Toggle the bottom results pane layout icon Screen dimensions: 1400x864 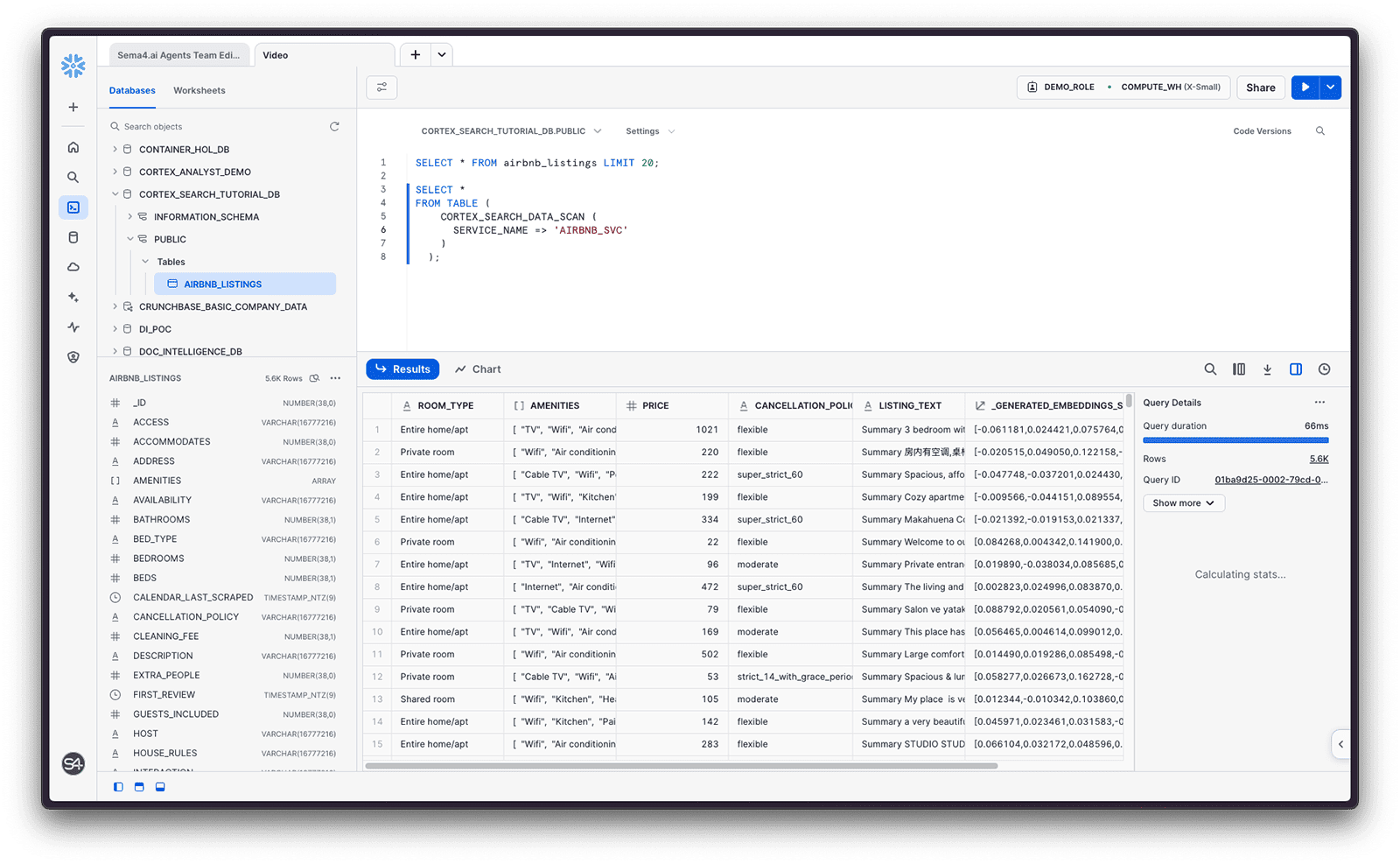tap(139, 786)
